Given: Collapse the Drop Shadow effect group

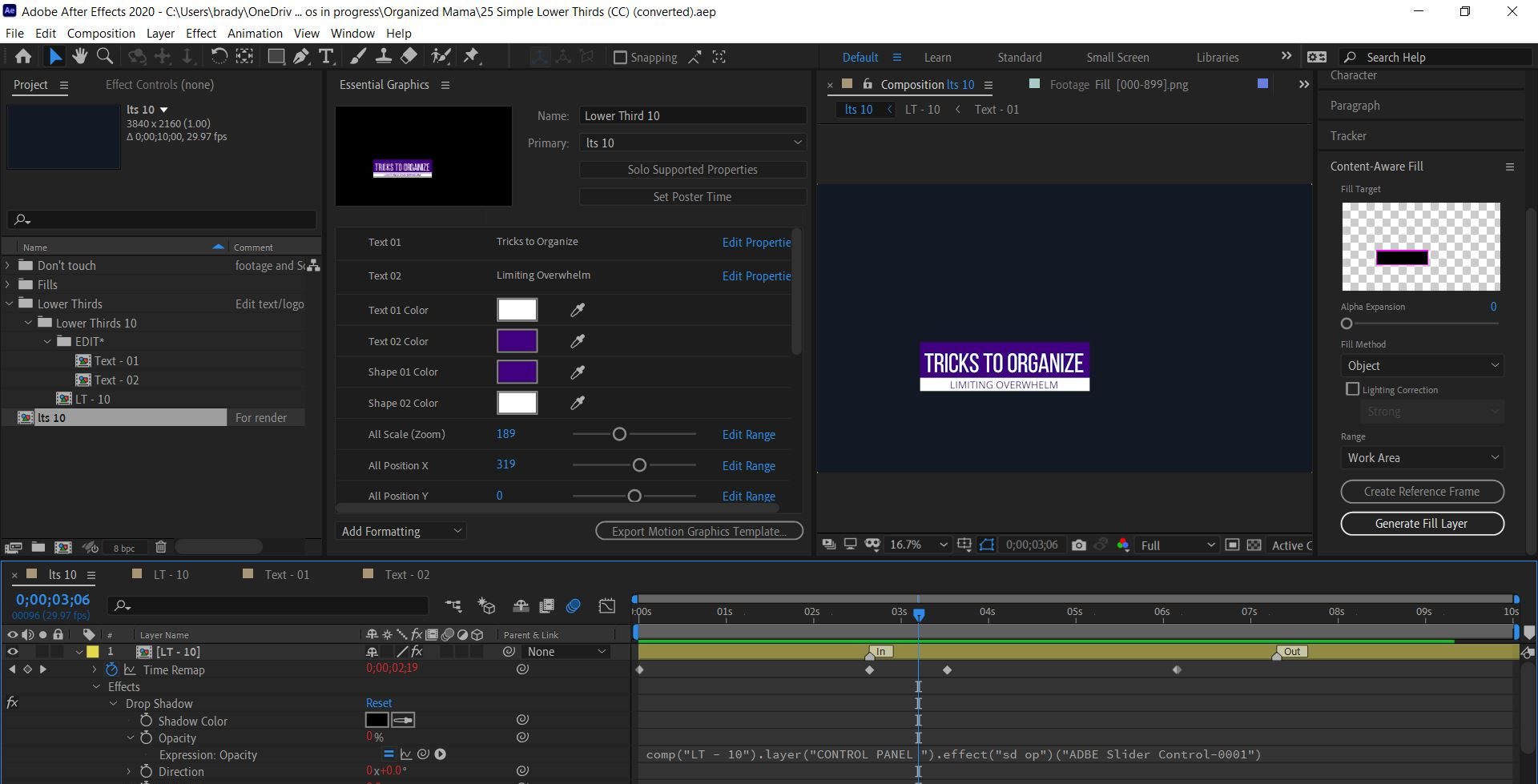Looking at the screenshot, I should click(113, 704).
